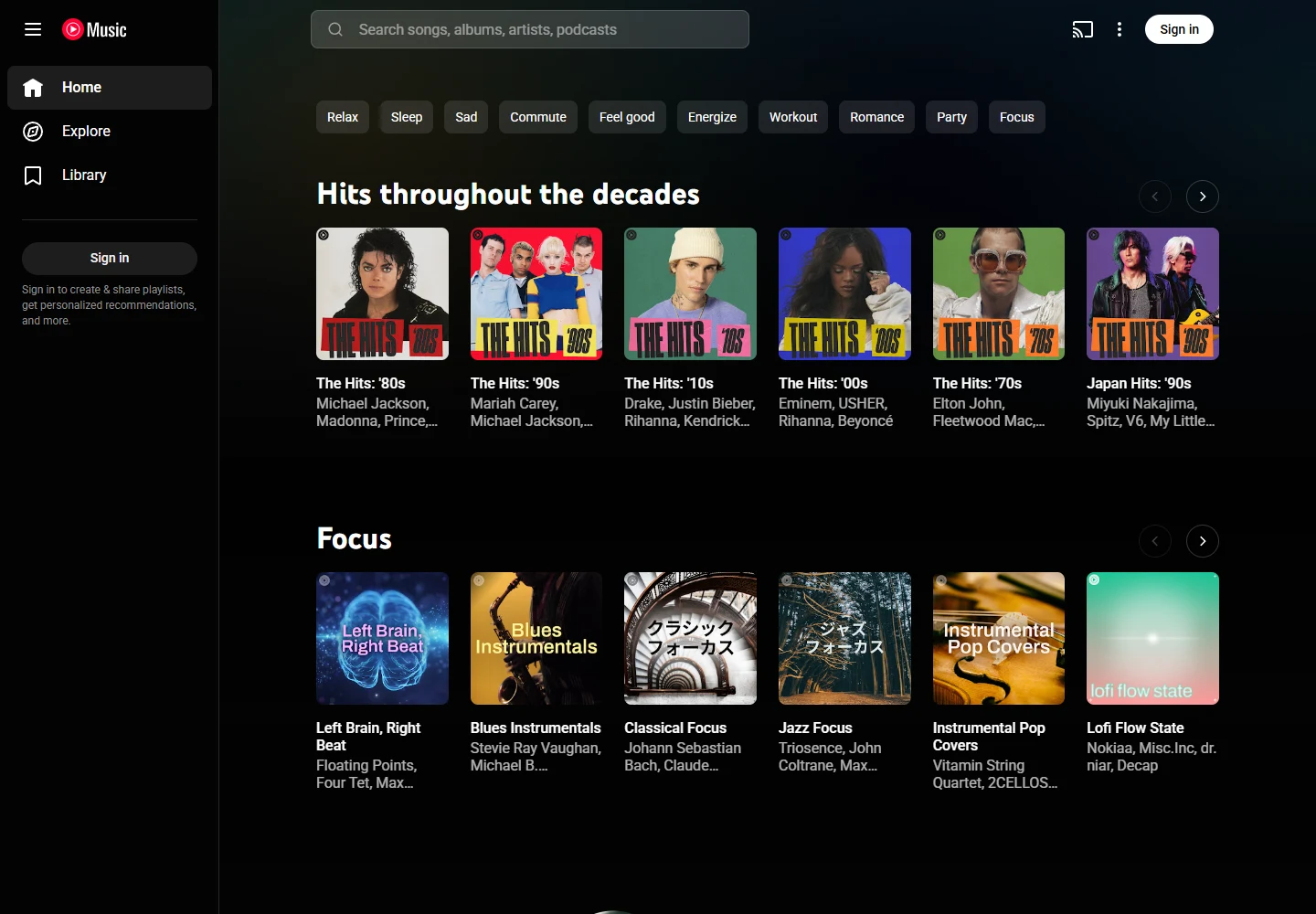Show next items in Focus carousel
This screenshot has width=1316, height=914.
pos(1203,541)
